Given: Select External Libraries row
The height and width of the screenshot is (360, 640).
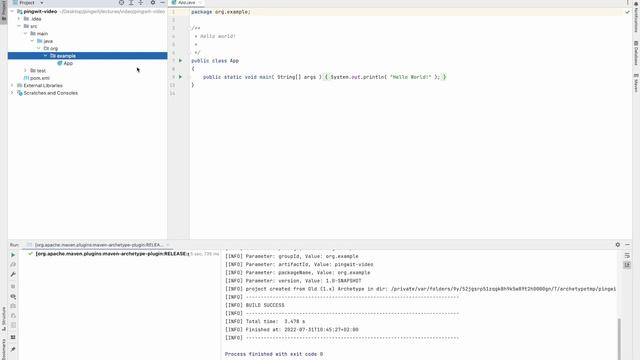Looking at the screenshot, I should coord(40,85).
